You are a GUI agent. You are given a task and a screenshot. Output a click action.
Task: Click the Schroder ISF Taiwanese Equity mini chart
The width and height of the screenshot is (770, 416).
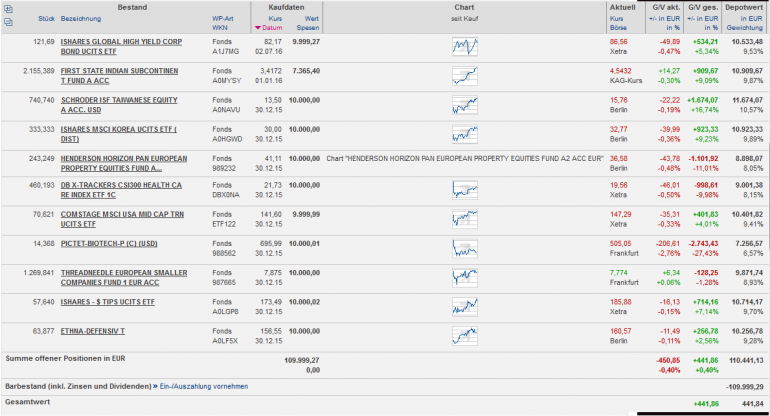(463, 105)
